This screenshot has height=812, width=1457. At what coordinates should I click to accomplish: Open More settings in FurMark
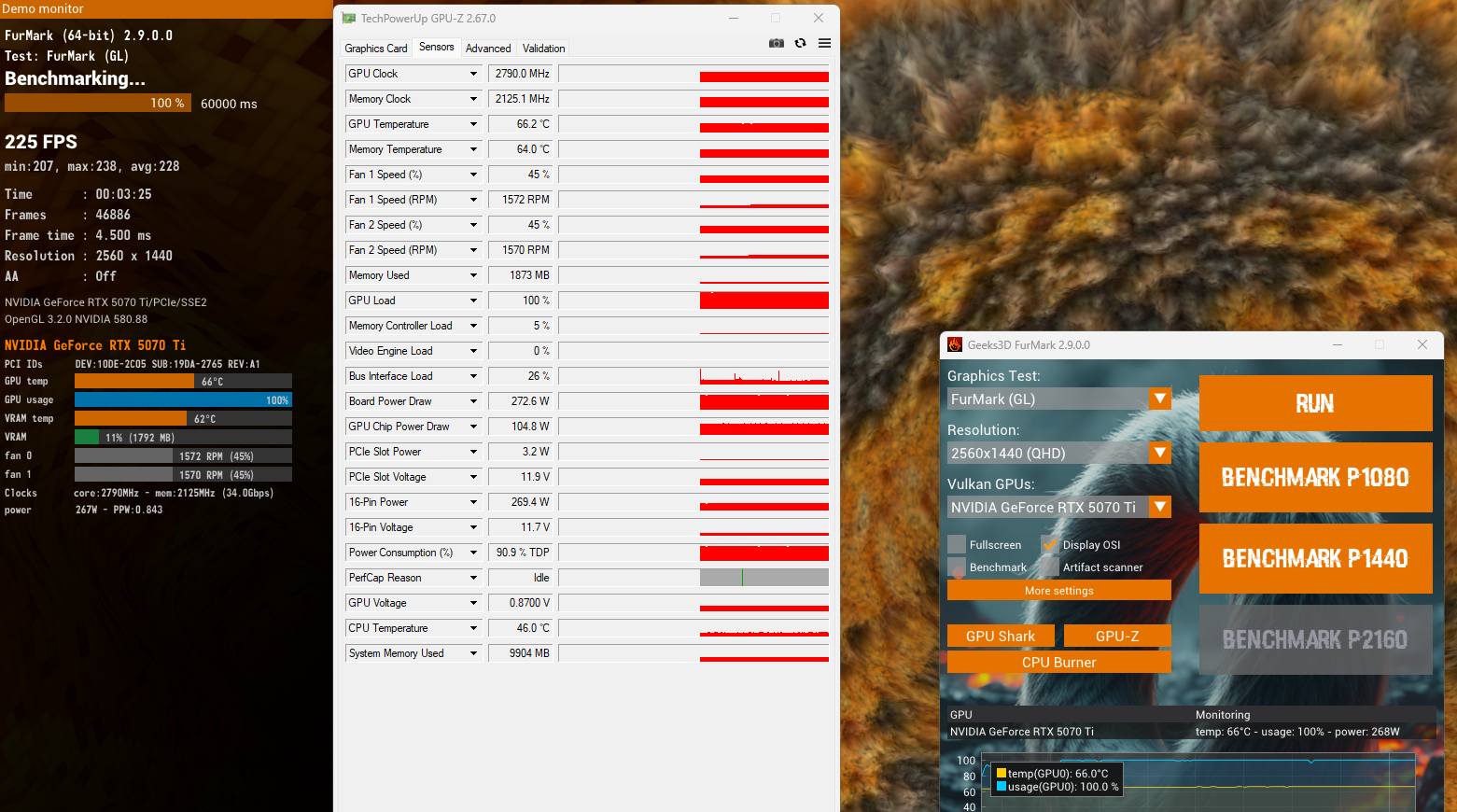point(1058,590)
